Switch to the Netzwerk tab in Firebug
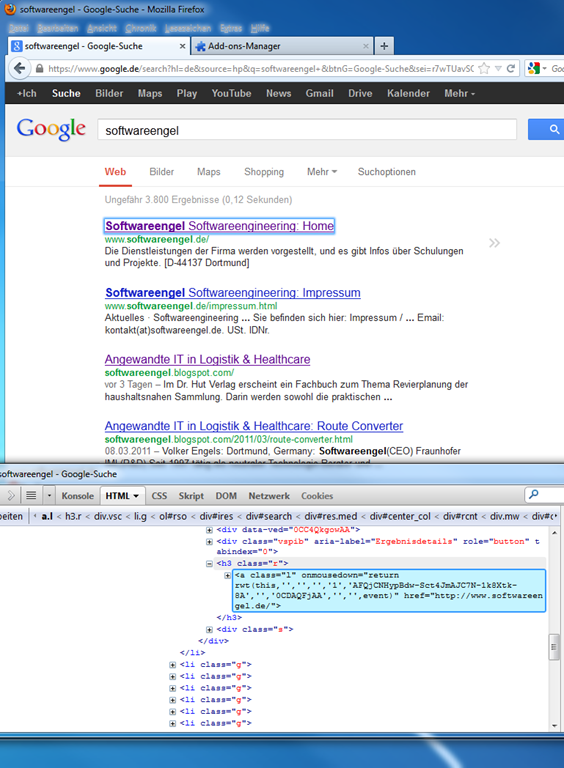The image size is (564, 768). tap(269, 496)
